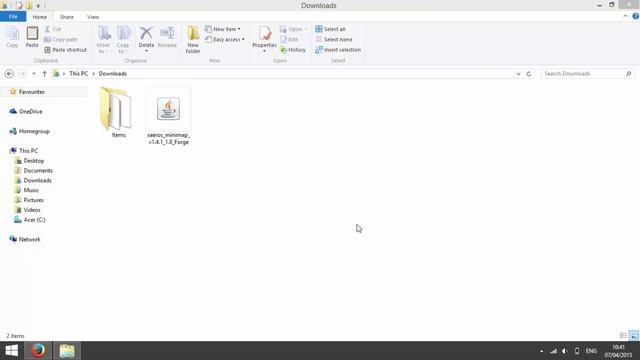Open Firefox from the taskbar
Image resolution: width=640 pixels, height=360 pixels.
click(x=38, y=351)
